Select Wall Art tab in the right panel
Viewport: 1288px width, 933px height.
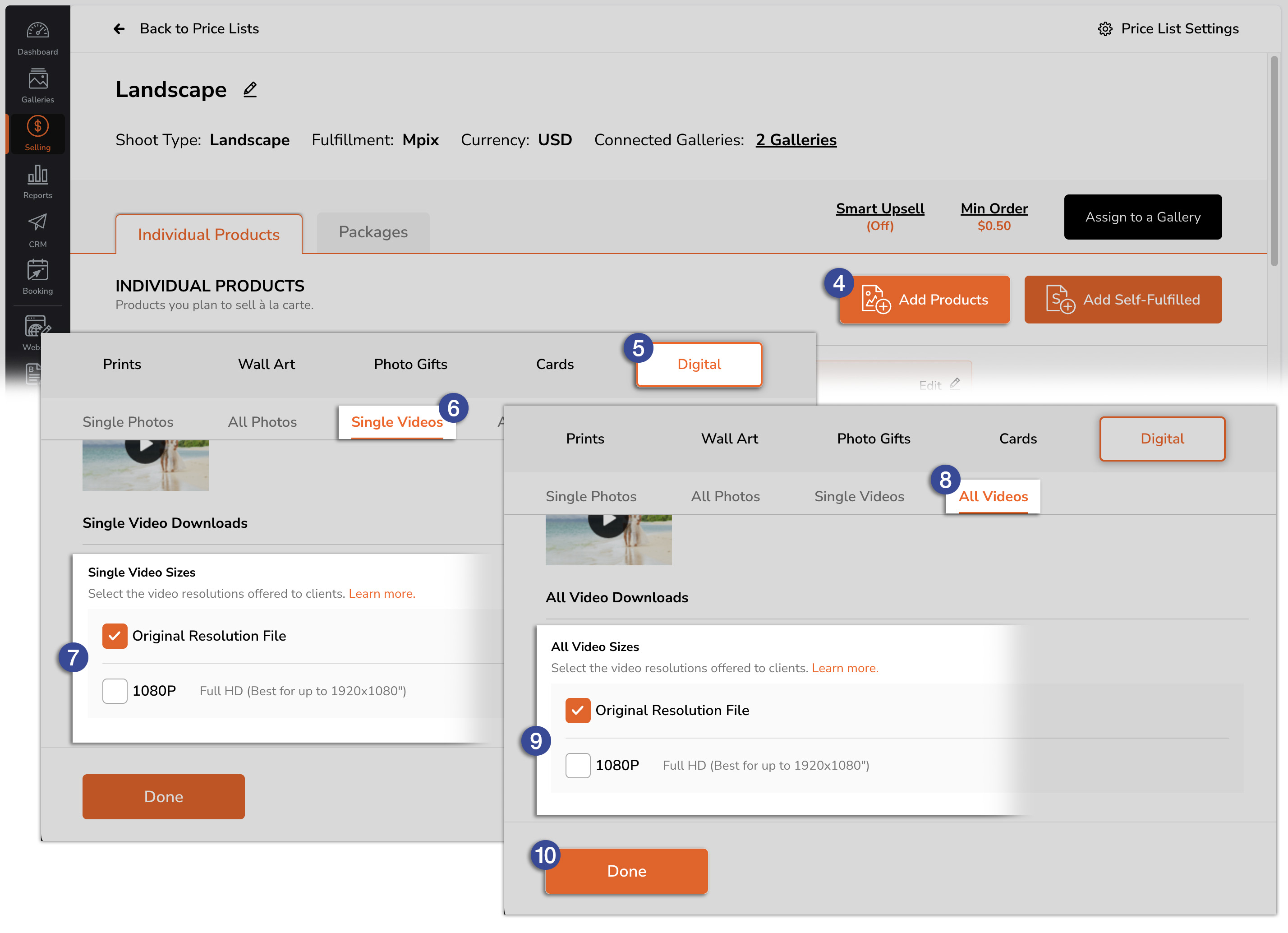click(729, 439)
